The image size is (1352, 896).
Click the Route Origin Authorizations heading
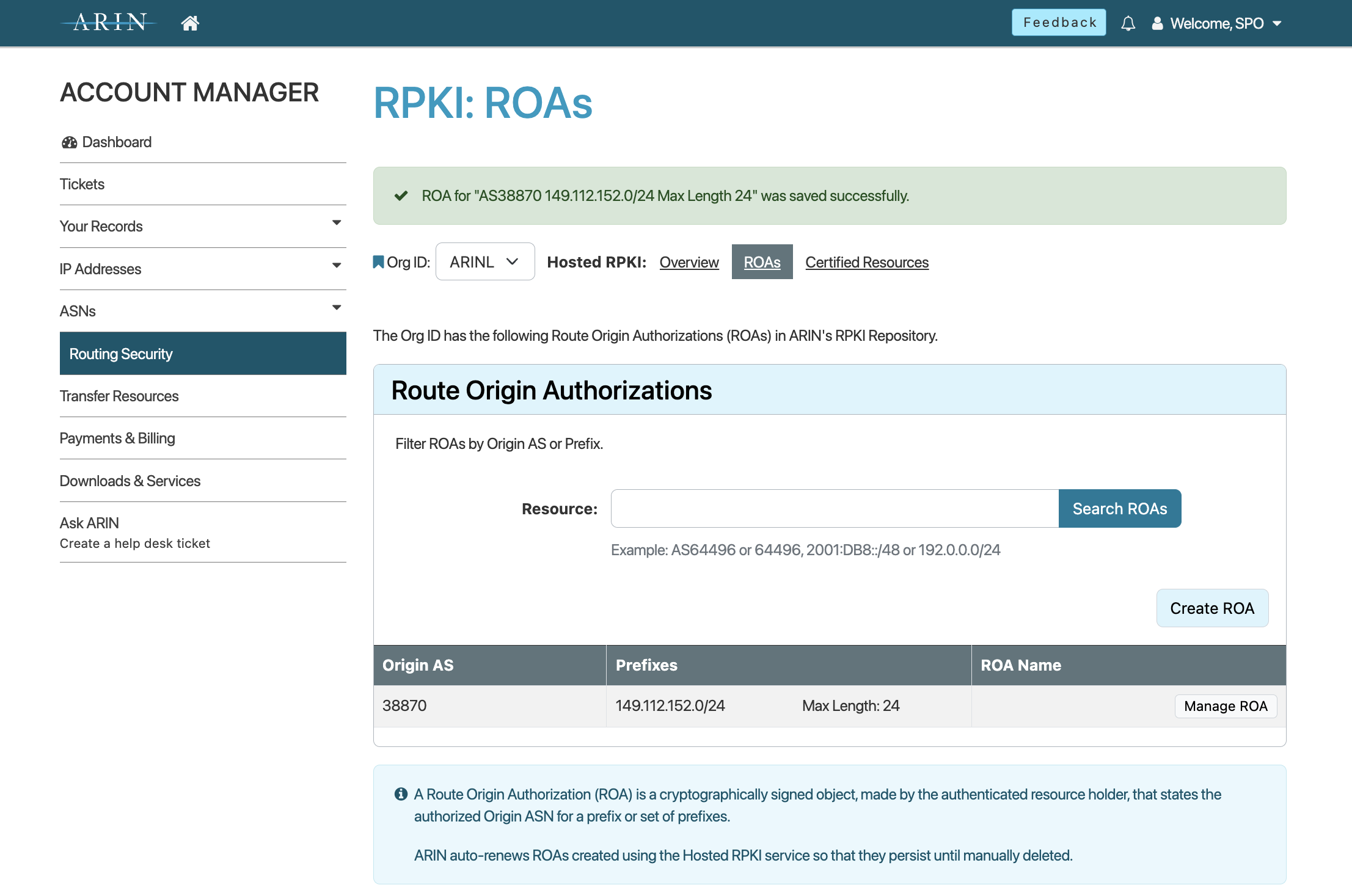point(552,390)
